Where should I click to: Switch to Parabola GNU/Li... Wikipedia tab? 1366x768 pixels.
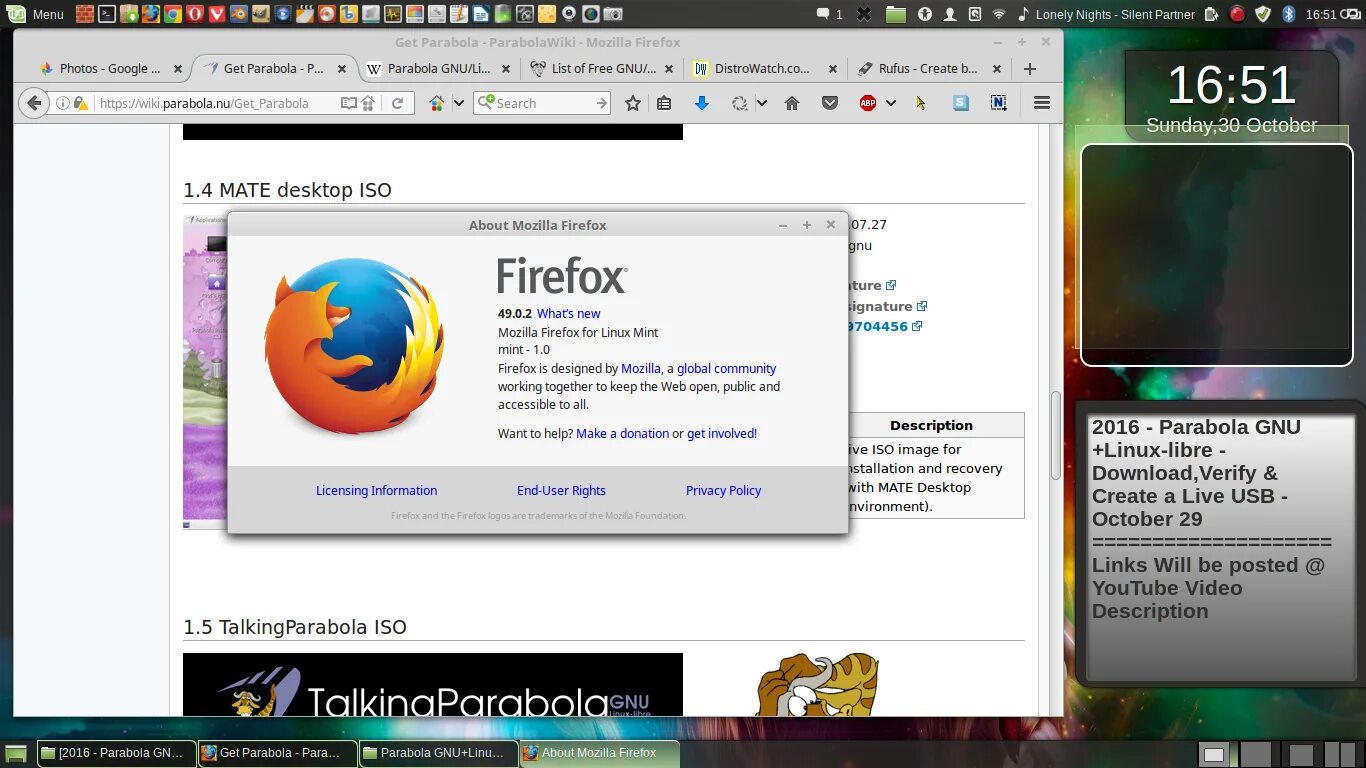(x=440, y=69)
